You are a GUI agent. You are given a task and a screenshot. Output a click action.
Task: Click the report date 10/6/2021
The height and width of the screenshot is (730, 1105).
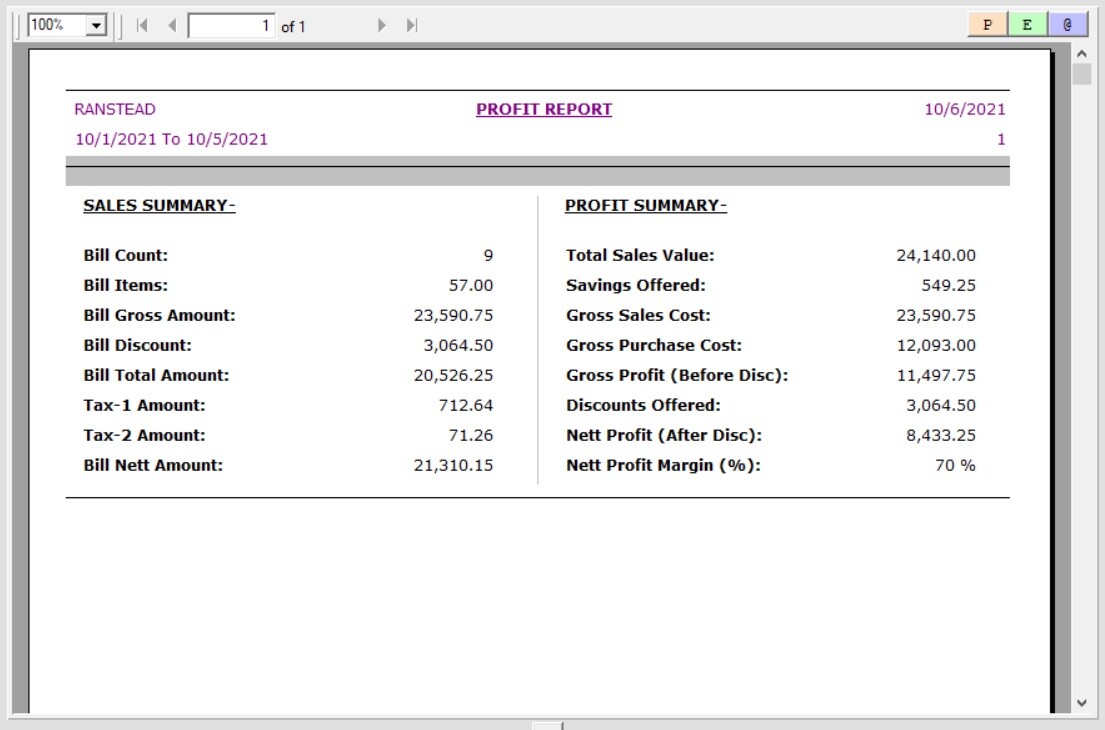[965, 109]
